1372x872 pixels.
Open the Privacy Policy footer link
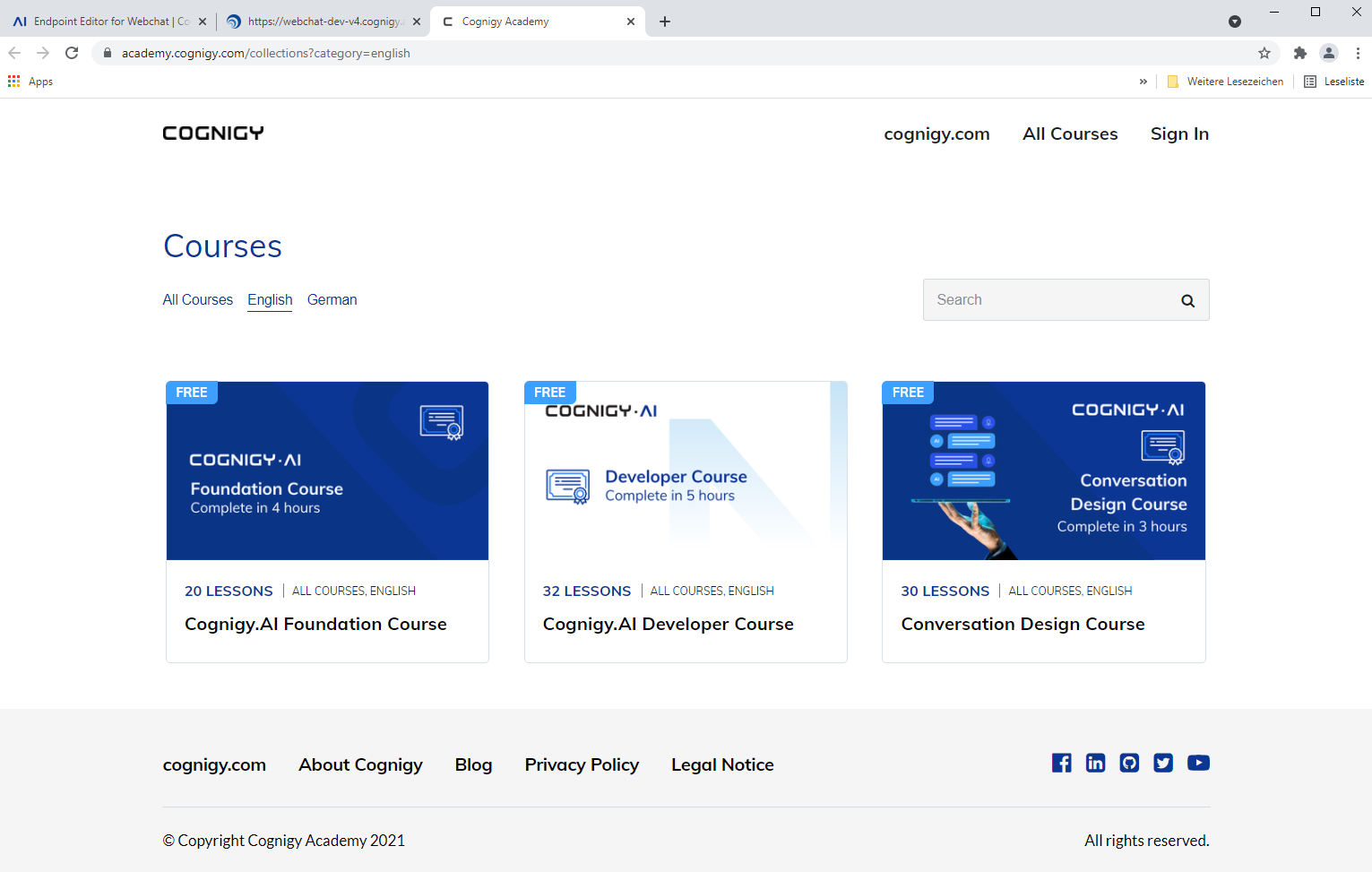coord(582,764)
